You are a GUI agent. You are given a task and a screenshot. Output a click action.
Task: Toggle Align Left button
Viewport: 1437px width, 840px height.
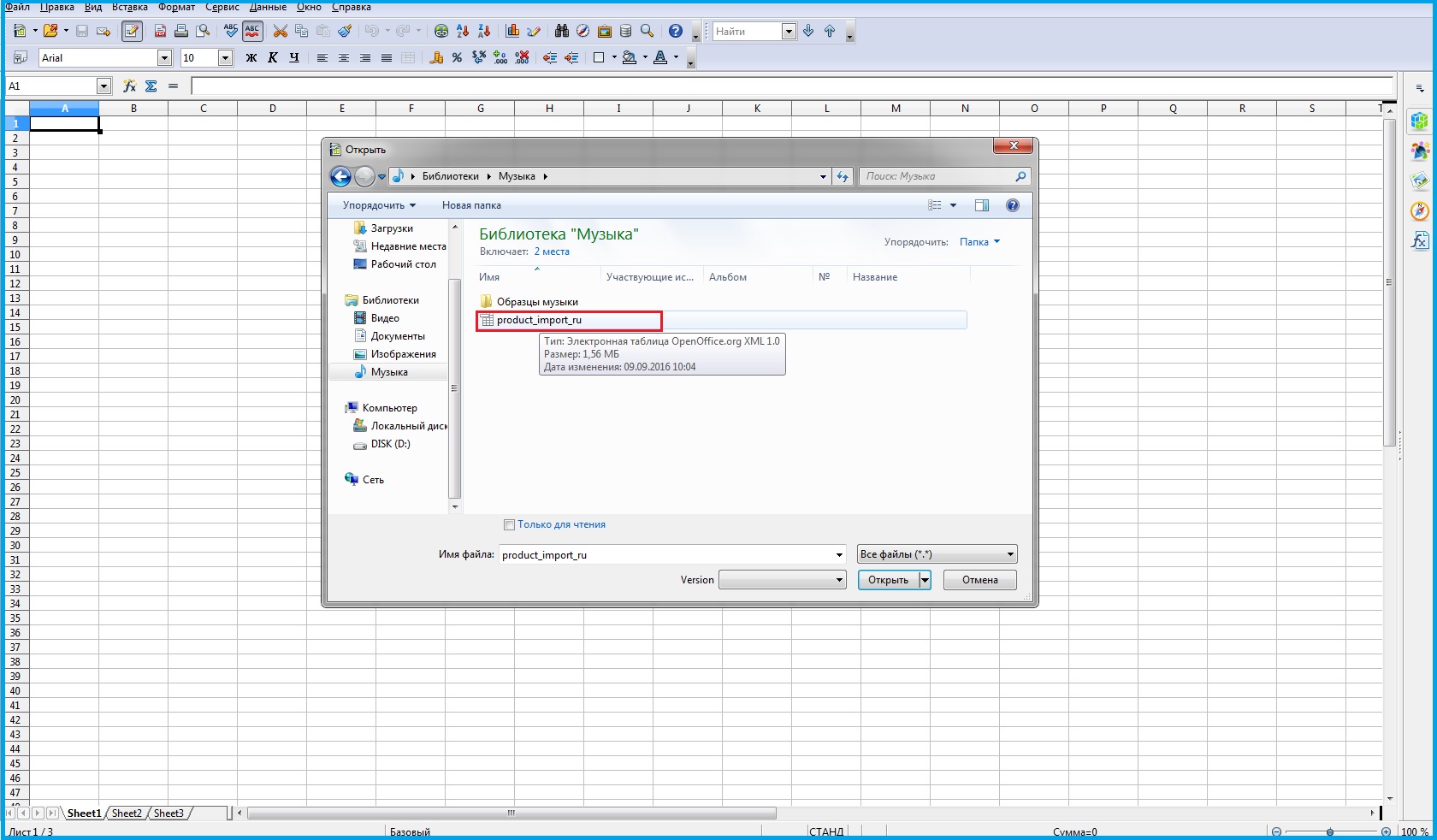[322, 58]
